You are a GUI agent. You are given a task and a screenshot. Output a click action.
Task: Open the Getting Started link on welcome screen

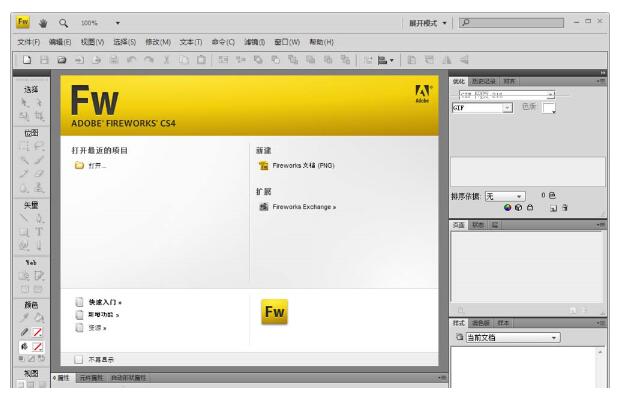(99, 302)
